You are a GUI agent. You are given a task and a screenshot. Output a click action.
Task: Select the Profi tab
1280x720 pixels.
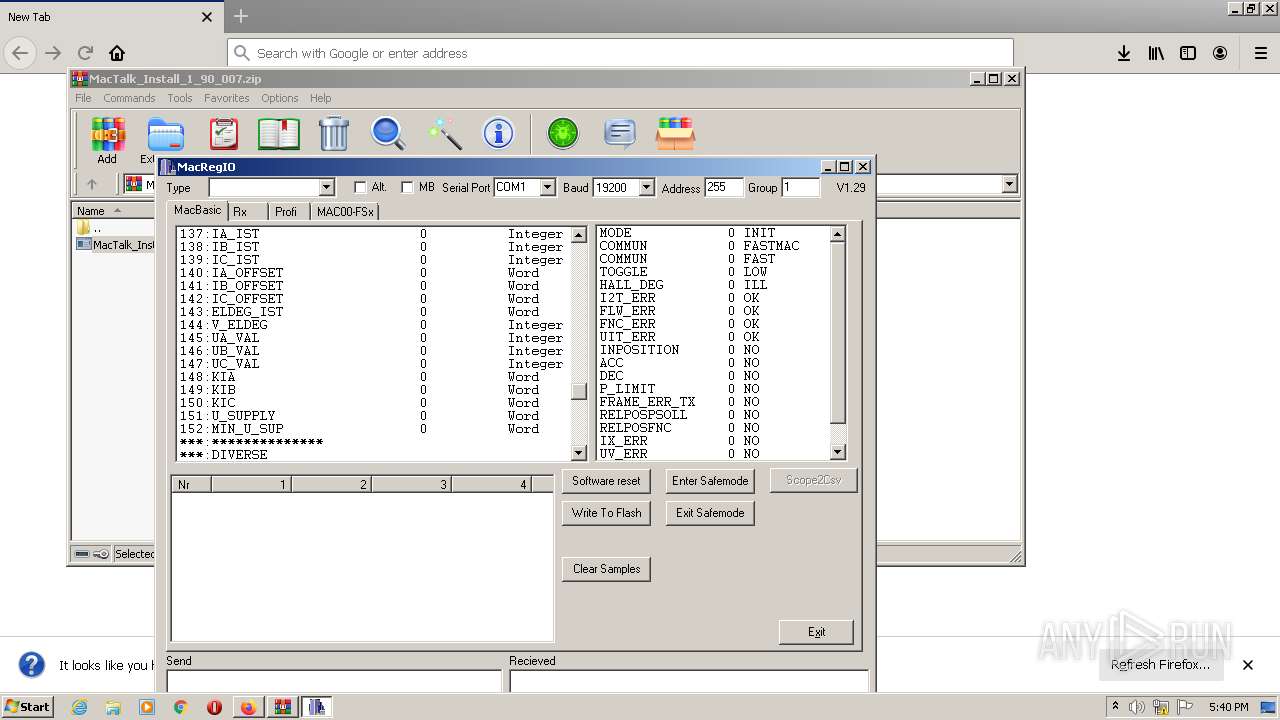click(x=286, y=212)
